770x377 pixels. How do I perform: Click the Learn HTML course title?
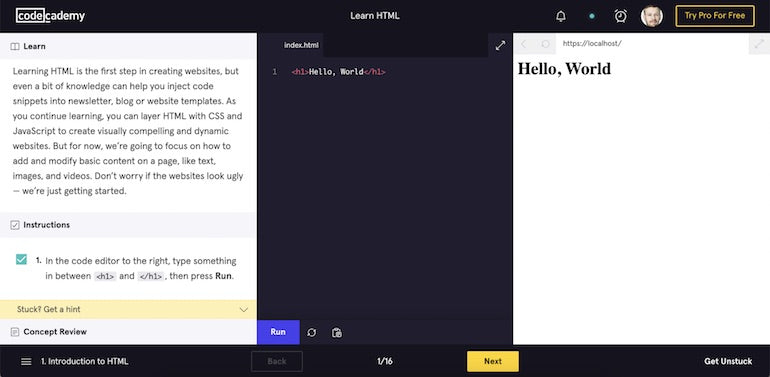click(375, 16)
